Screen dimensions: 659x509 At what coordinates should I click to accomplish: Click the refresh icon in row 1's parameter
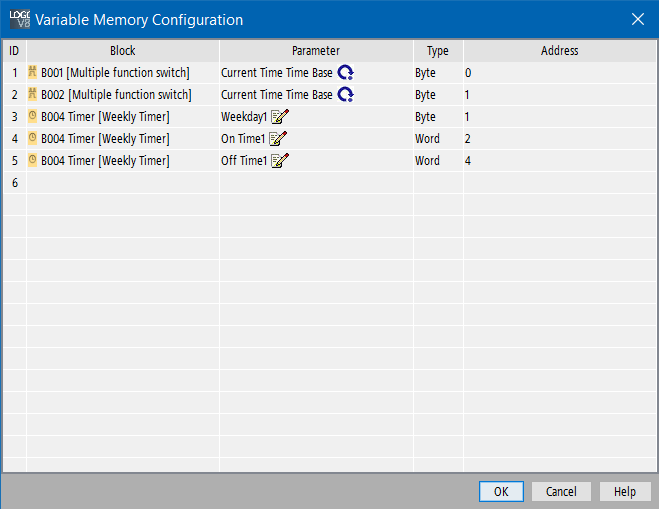point(346,73)
